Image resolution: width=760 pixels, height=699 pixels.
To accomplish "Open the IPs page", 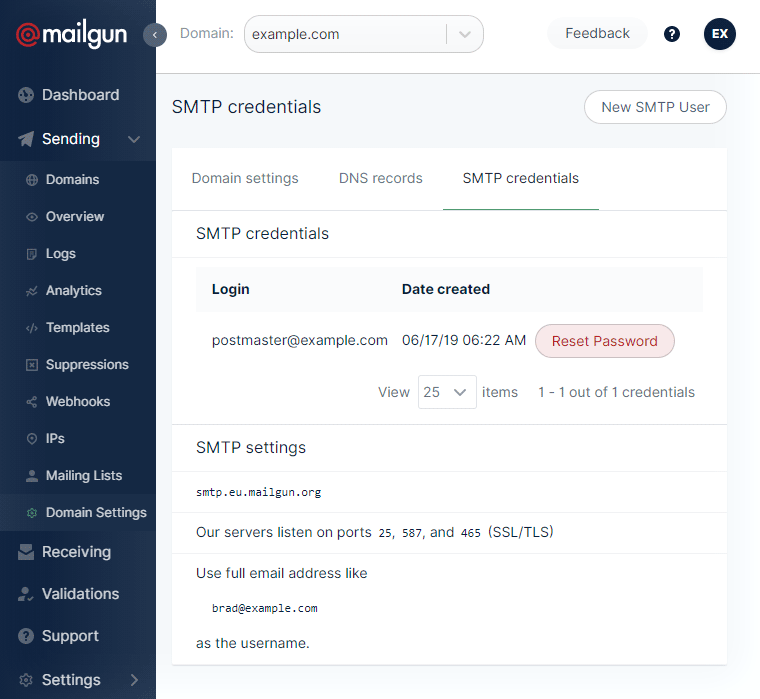I will (55, 439).
